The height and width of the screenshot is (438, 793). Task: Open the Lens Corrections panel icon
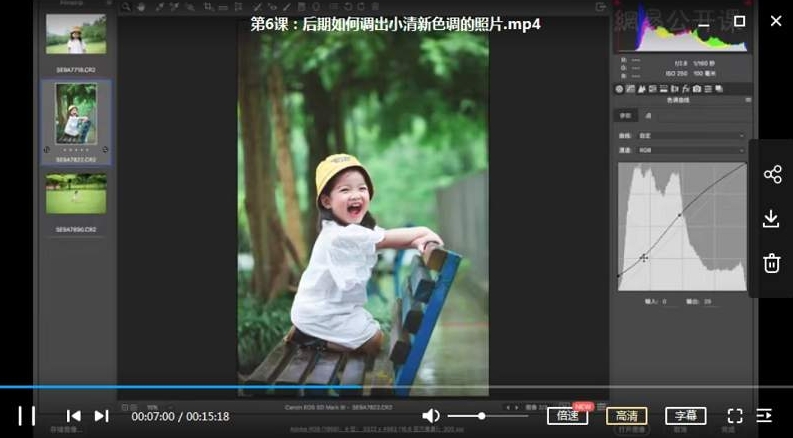[675, 89]
